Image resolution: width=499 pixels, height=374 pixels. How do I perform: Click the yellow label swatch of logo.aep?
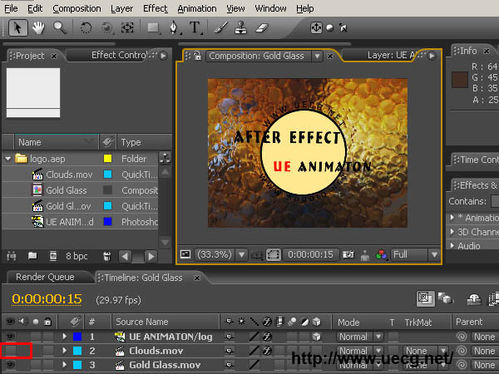click(x=107, y=159)
